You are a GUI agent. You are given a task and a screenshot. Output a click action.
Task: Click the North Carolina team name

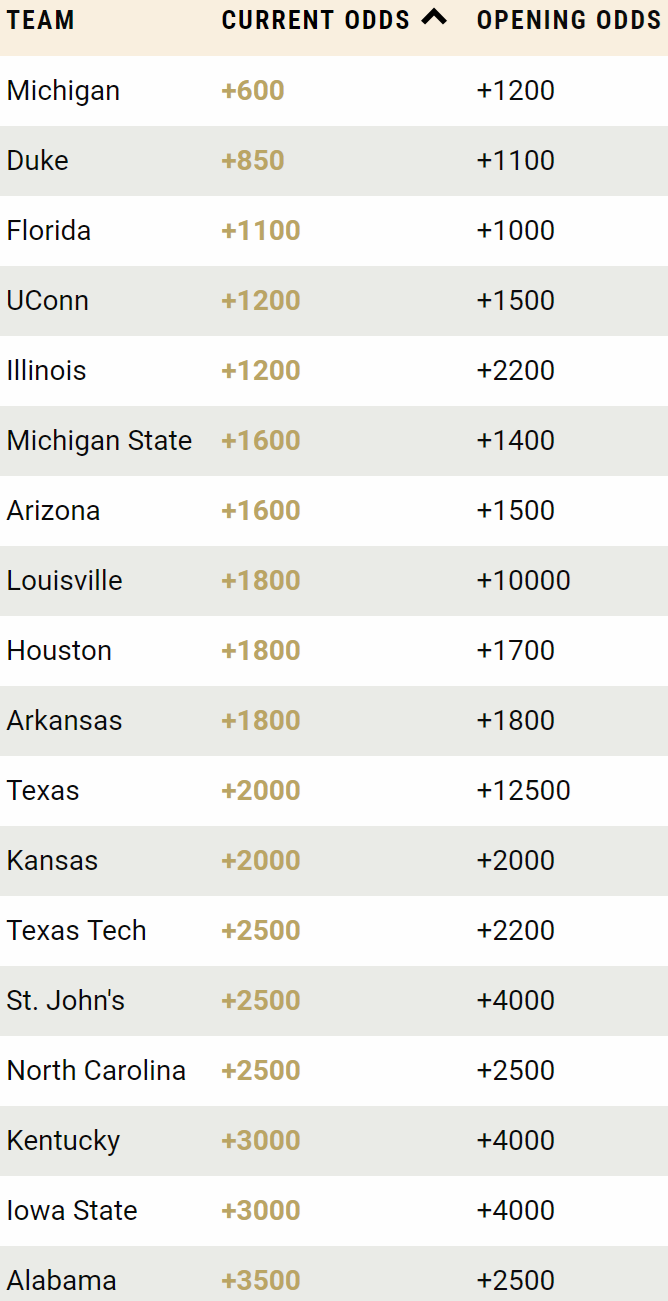(96, 1071)
